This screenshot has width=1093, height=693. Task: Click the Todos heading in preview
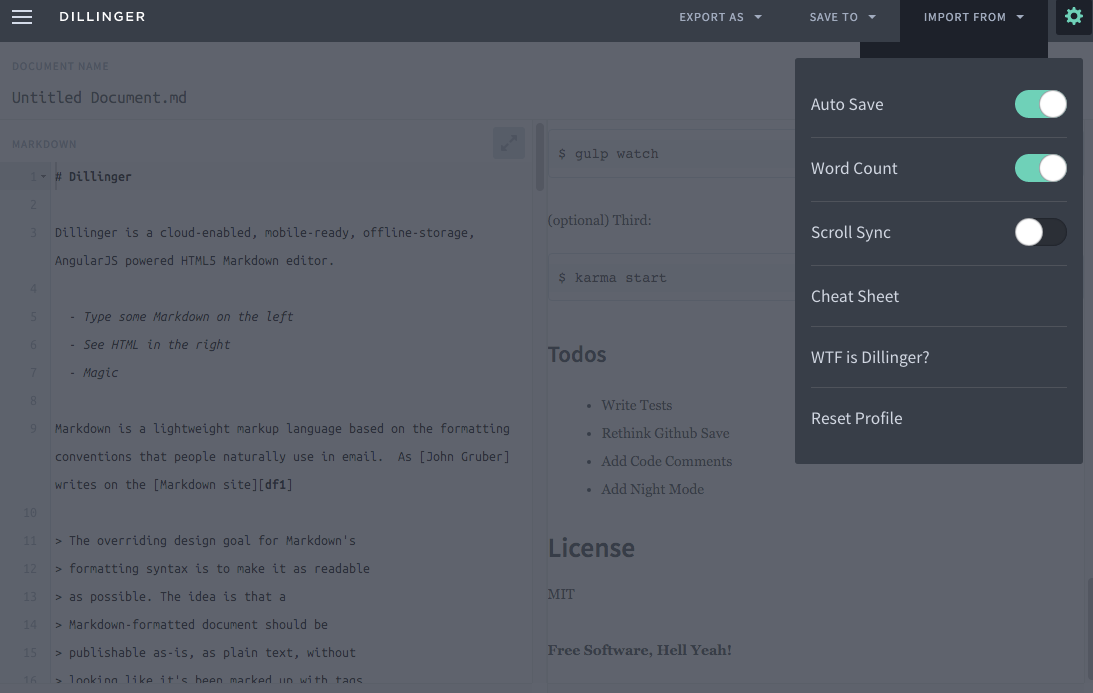coord(576,354)
